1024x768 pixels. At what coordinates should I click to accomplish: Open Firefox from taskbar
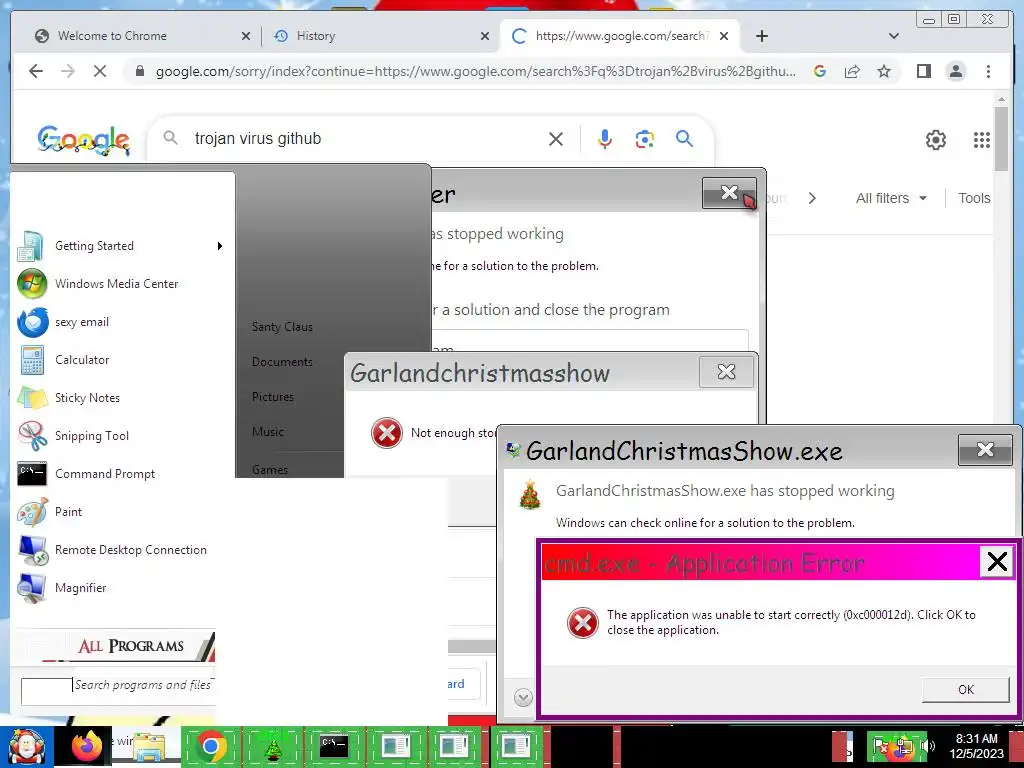[86, 746]
